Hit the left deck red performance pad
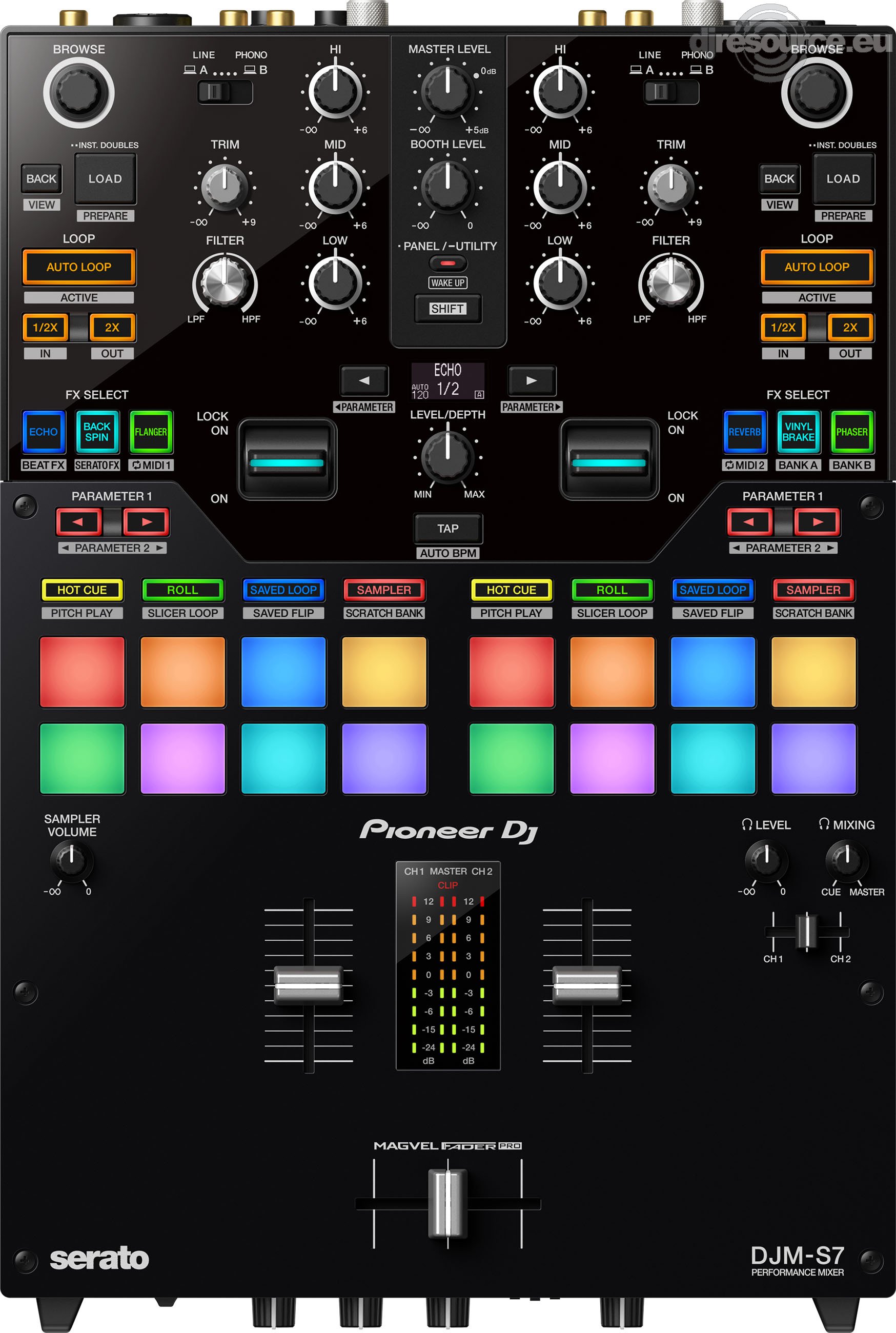 click(x=82, y=672)
